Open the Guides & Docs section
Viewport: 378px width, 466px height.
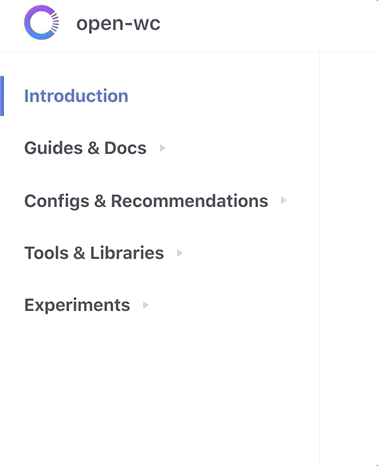[85, 148]
